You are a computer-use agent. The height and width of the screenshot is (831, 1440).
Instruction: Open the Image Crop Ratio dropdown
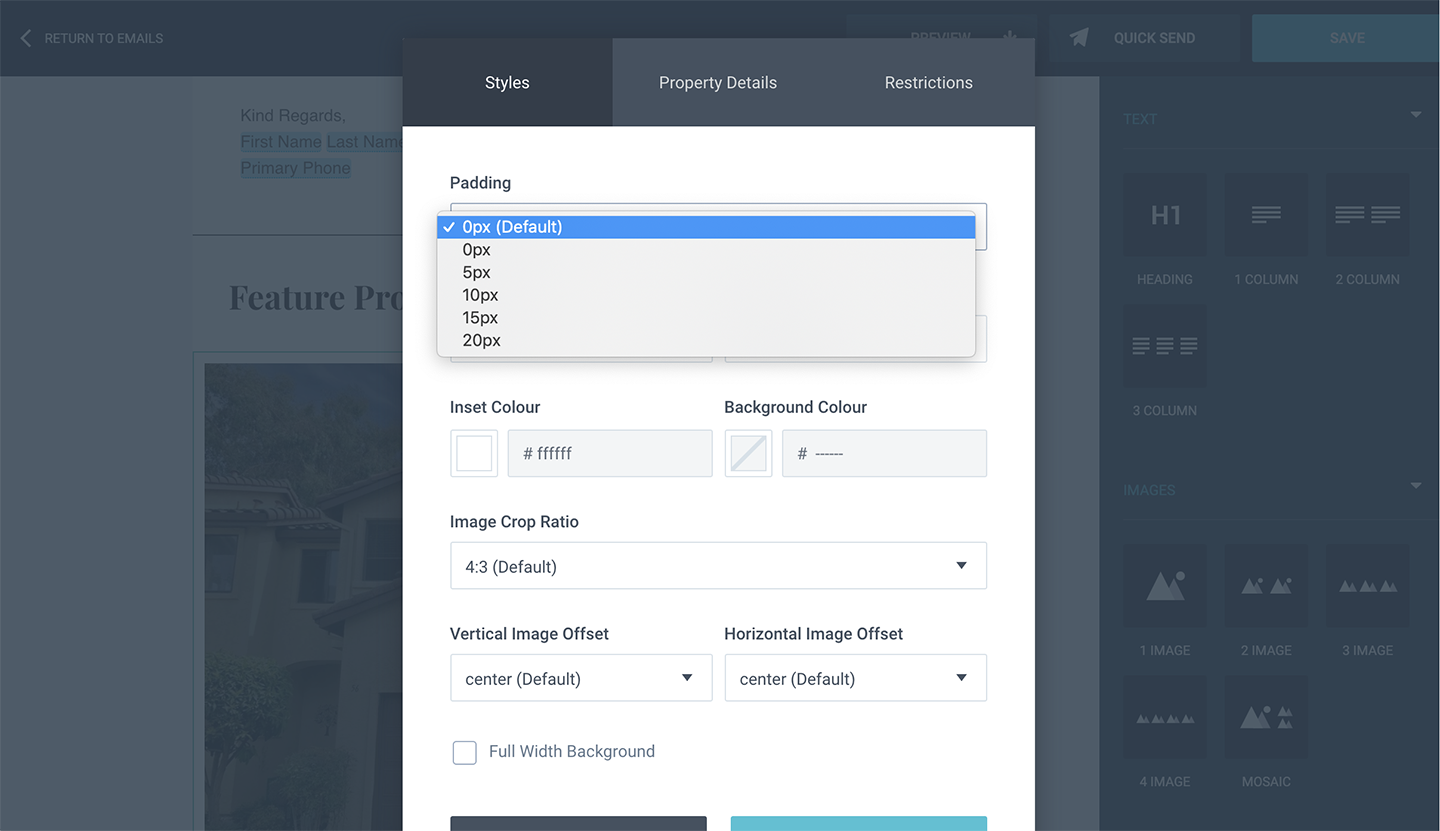click(718, 566)
